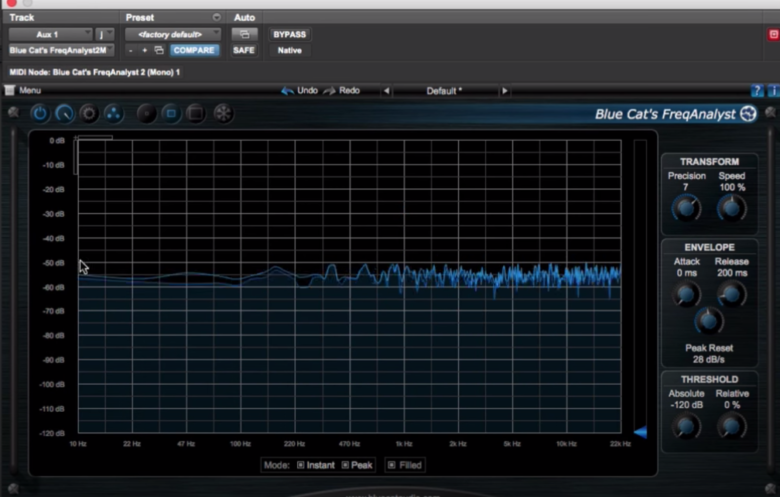Click the copy settings icon beside COMPARE
The image size is (780, 497).
tap(159, 50)
